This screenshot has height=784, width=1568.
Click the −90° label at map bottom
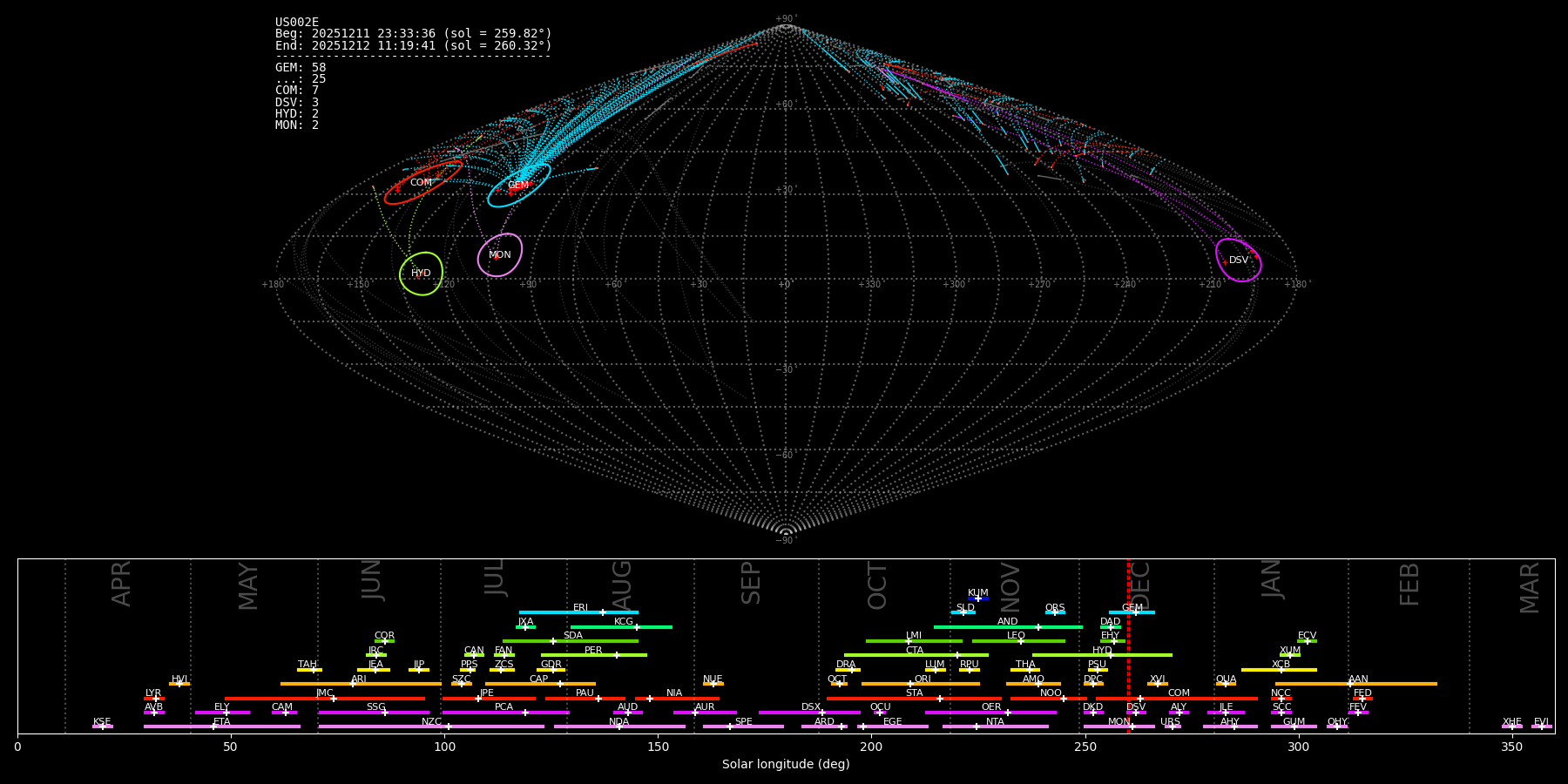[x=786, y=541]
